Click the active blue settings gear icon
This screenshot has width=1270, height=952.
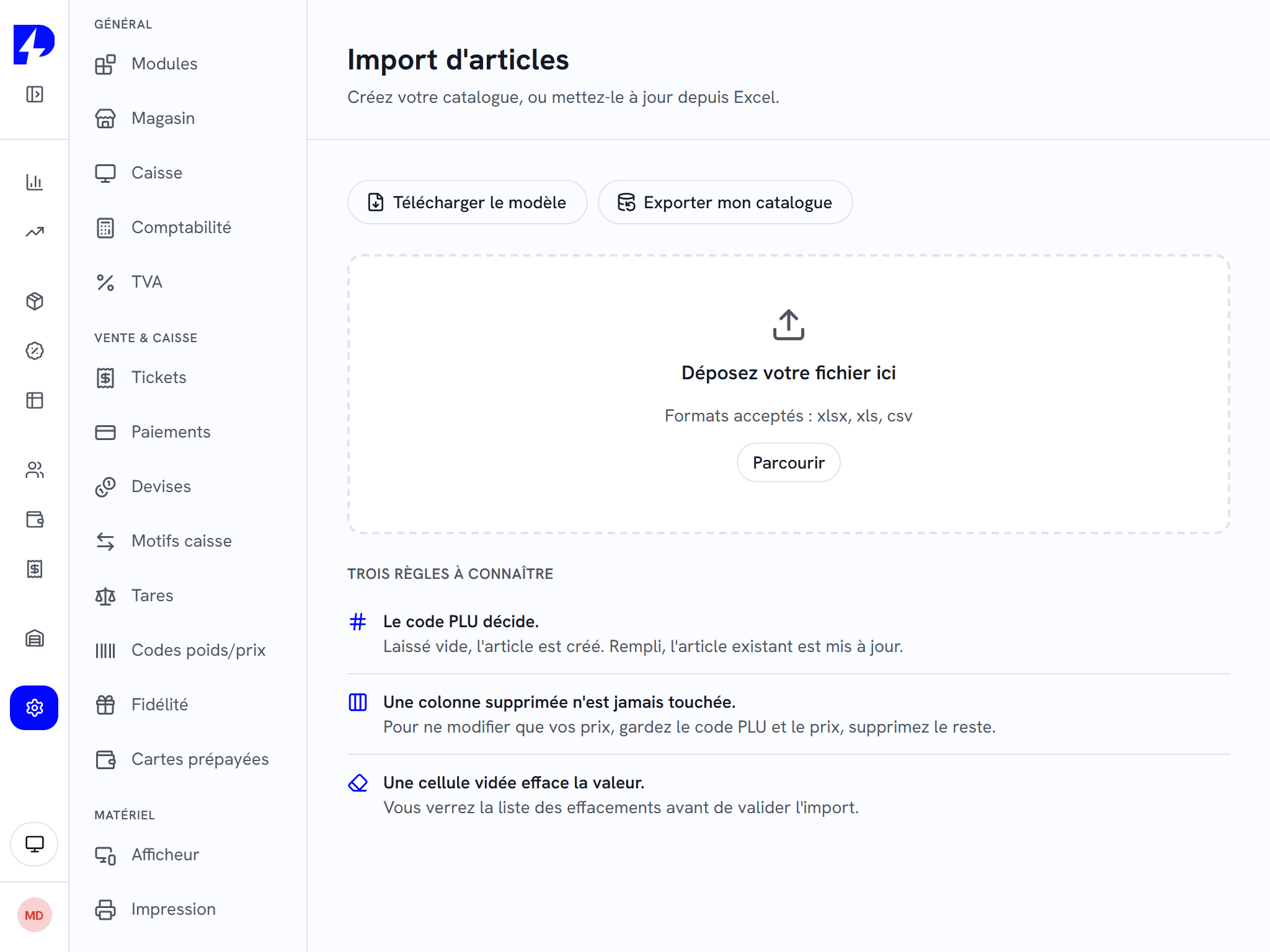click(34, 708)
